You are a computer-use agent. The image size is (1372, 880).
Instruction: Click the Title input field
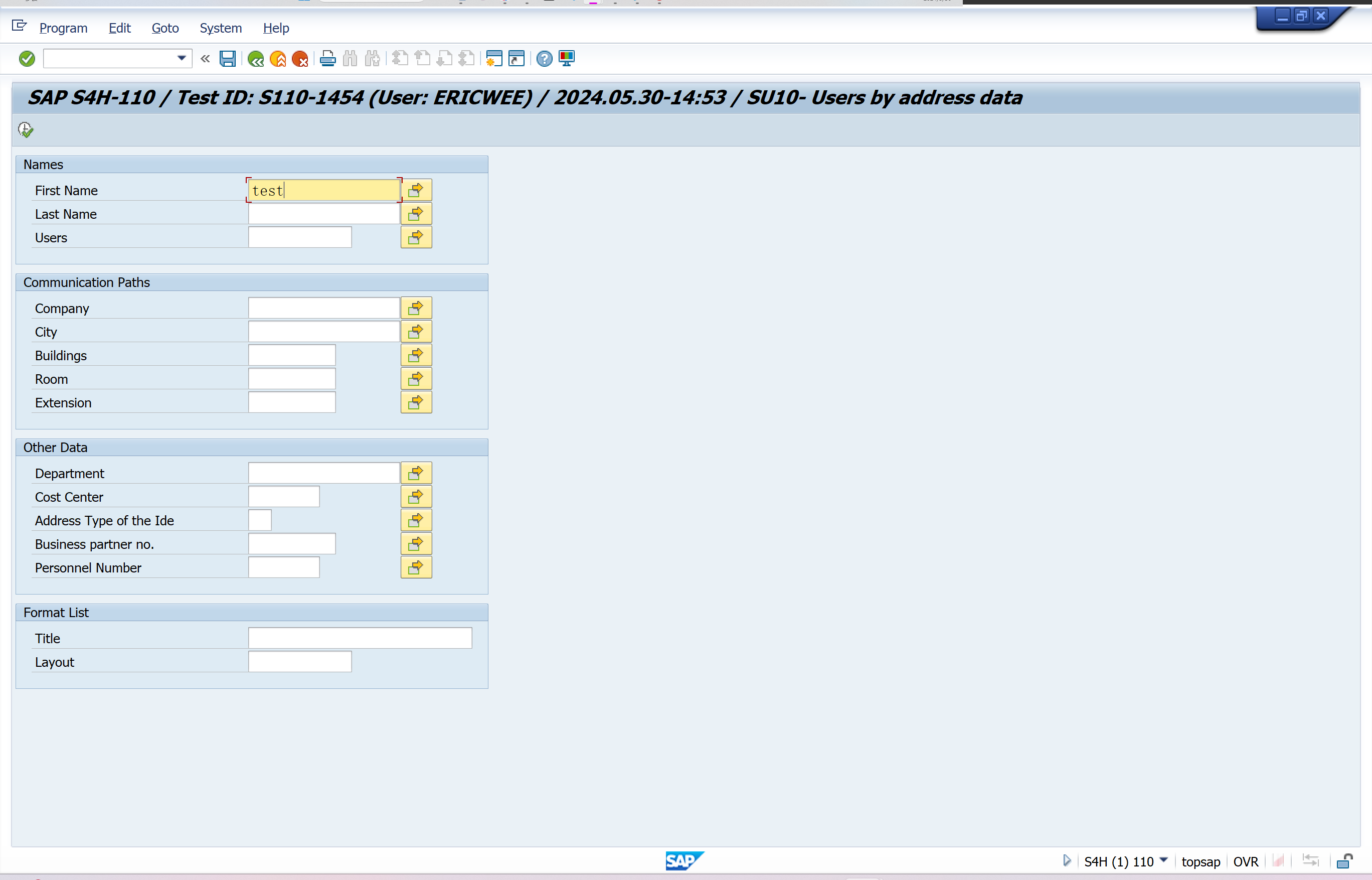coord(360,638)
